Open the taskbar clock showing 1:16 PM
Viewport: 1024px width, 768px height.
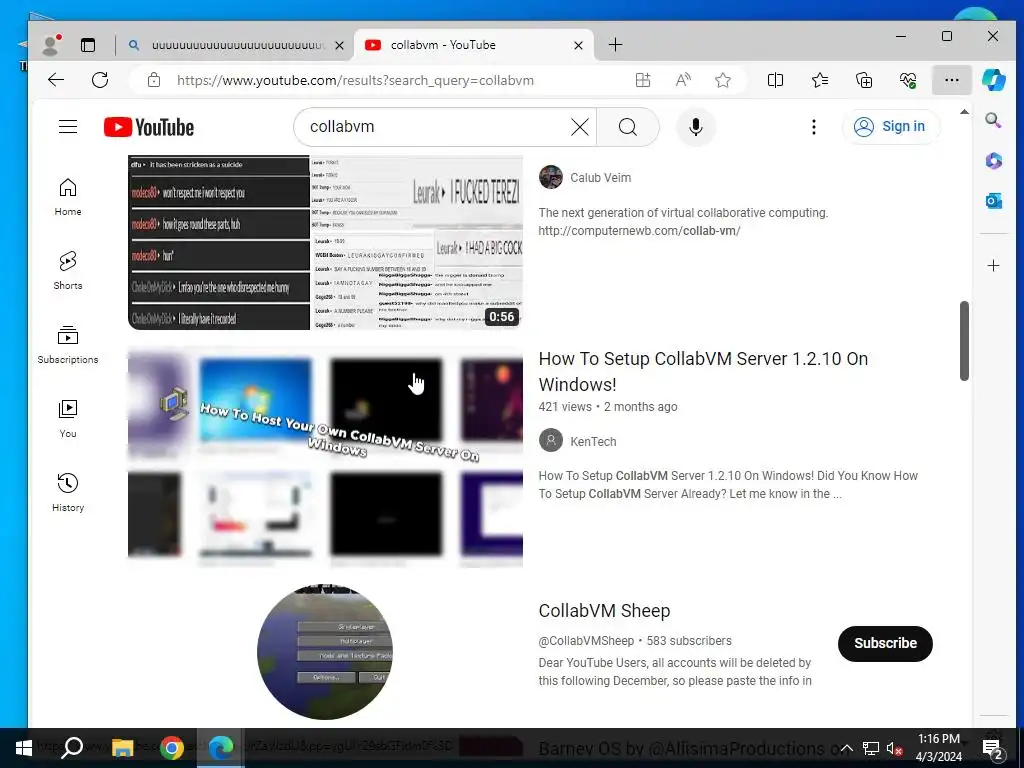pyautogui.click(x=938, y=748)
